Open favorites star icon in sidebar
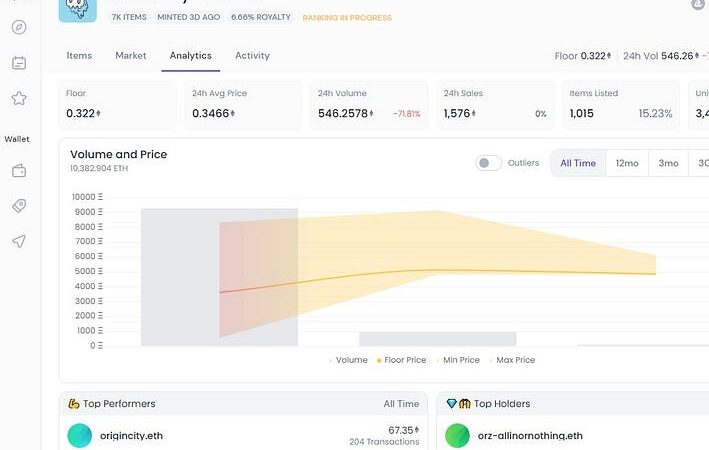The width and height of the screenshot is (709, 450). pyautogui.click(x=19, y=99)
